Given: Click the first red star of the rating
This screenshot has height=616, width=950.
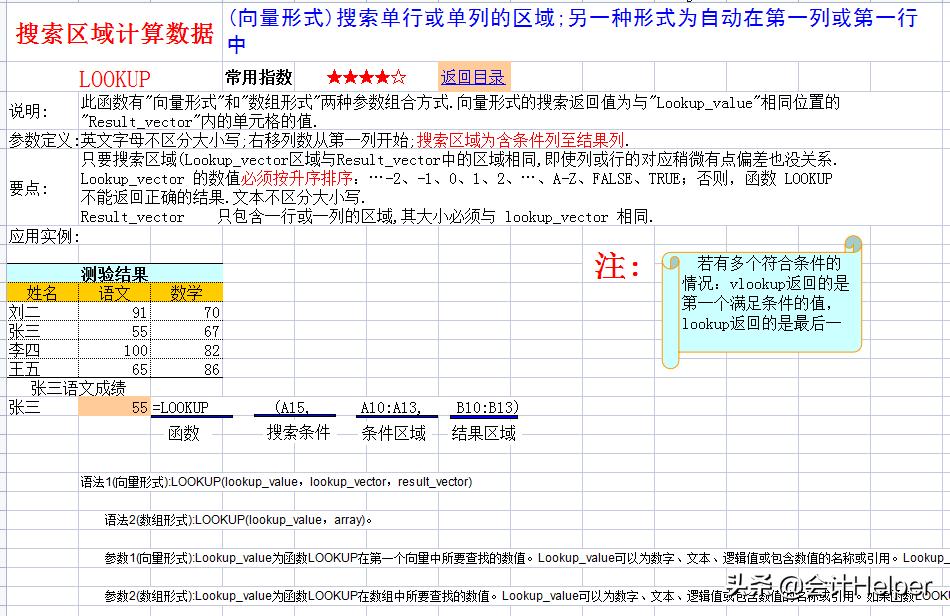Looking at the screenshot, I should pos(336,76).
